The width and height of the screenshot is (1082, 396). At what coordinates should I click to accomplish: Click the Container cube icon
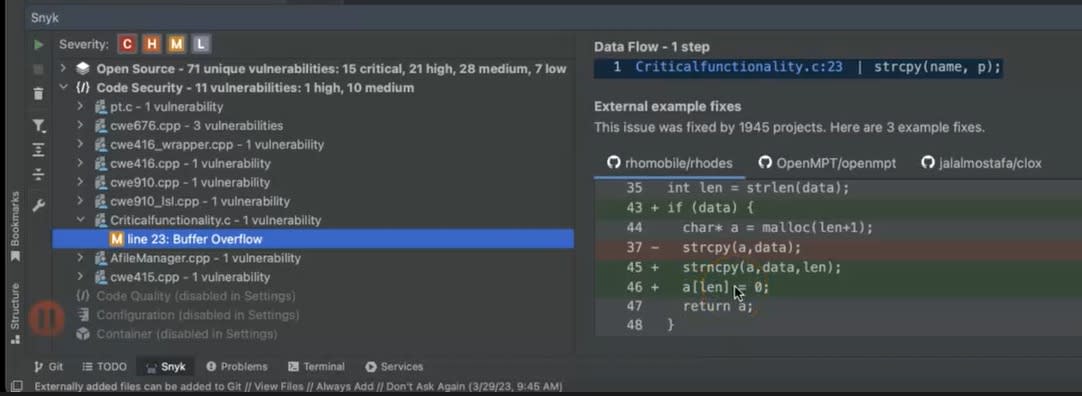click(83, 334)
